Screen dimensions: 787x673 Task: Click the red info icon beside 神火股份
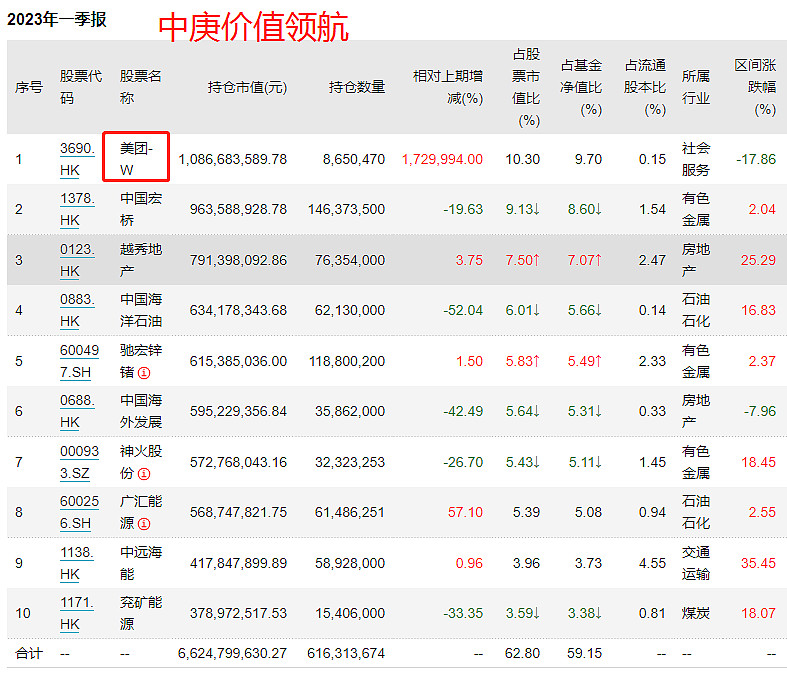click(144, 474)
